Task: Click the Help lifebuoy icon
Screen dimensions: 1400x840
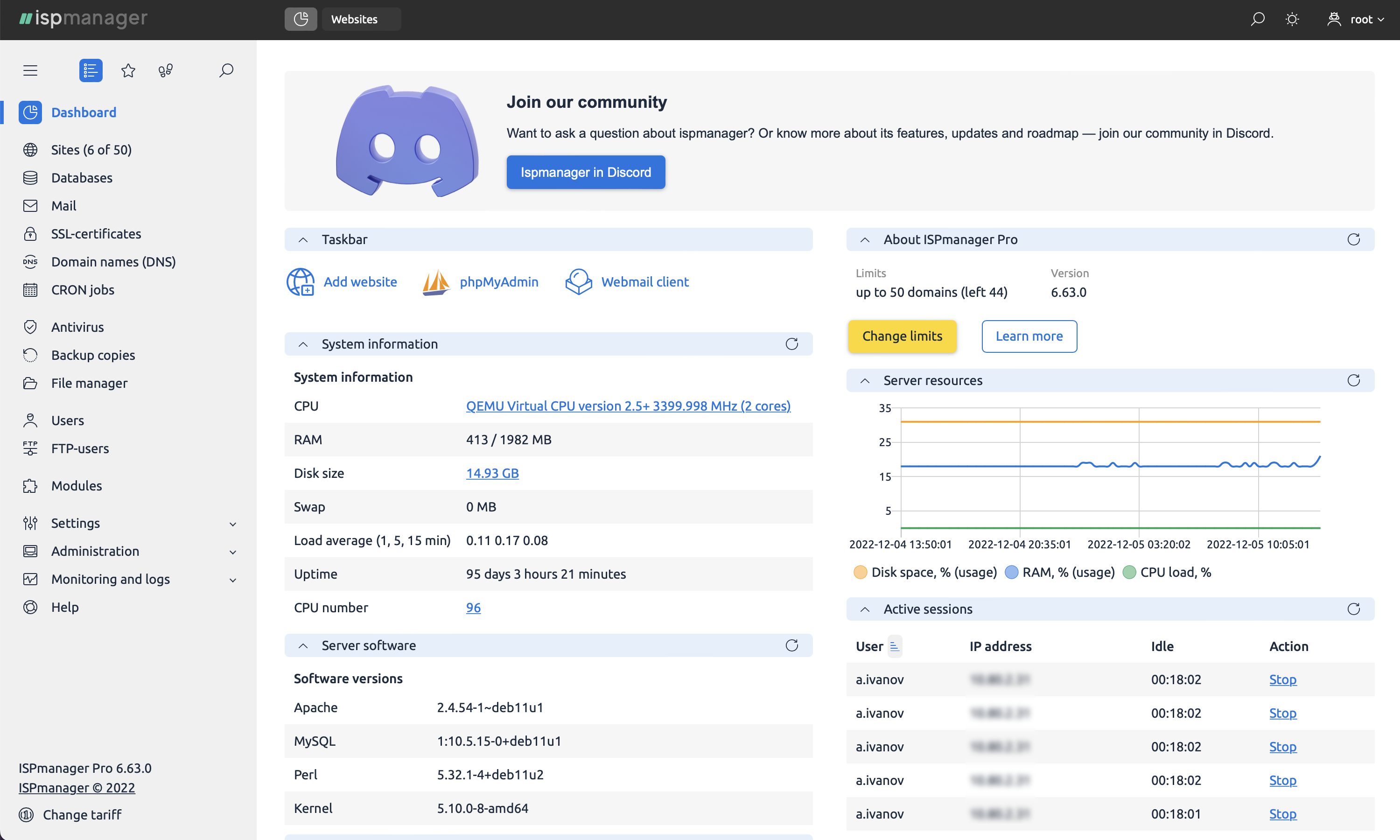Action: pos(30,607)
